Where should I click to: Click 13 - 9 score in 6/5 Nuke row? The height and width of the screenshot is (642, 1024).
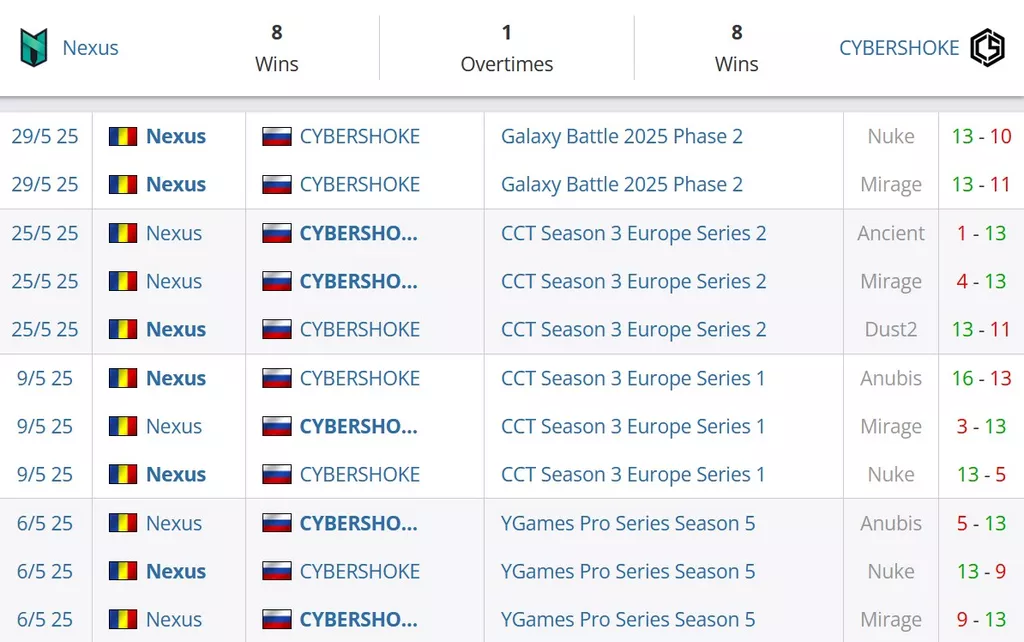[x=982, y=571]
